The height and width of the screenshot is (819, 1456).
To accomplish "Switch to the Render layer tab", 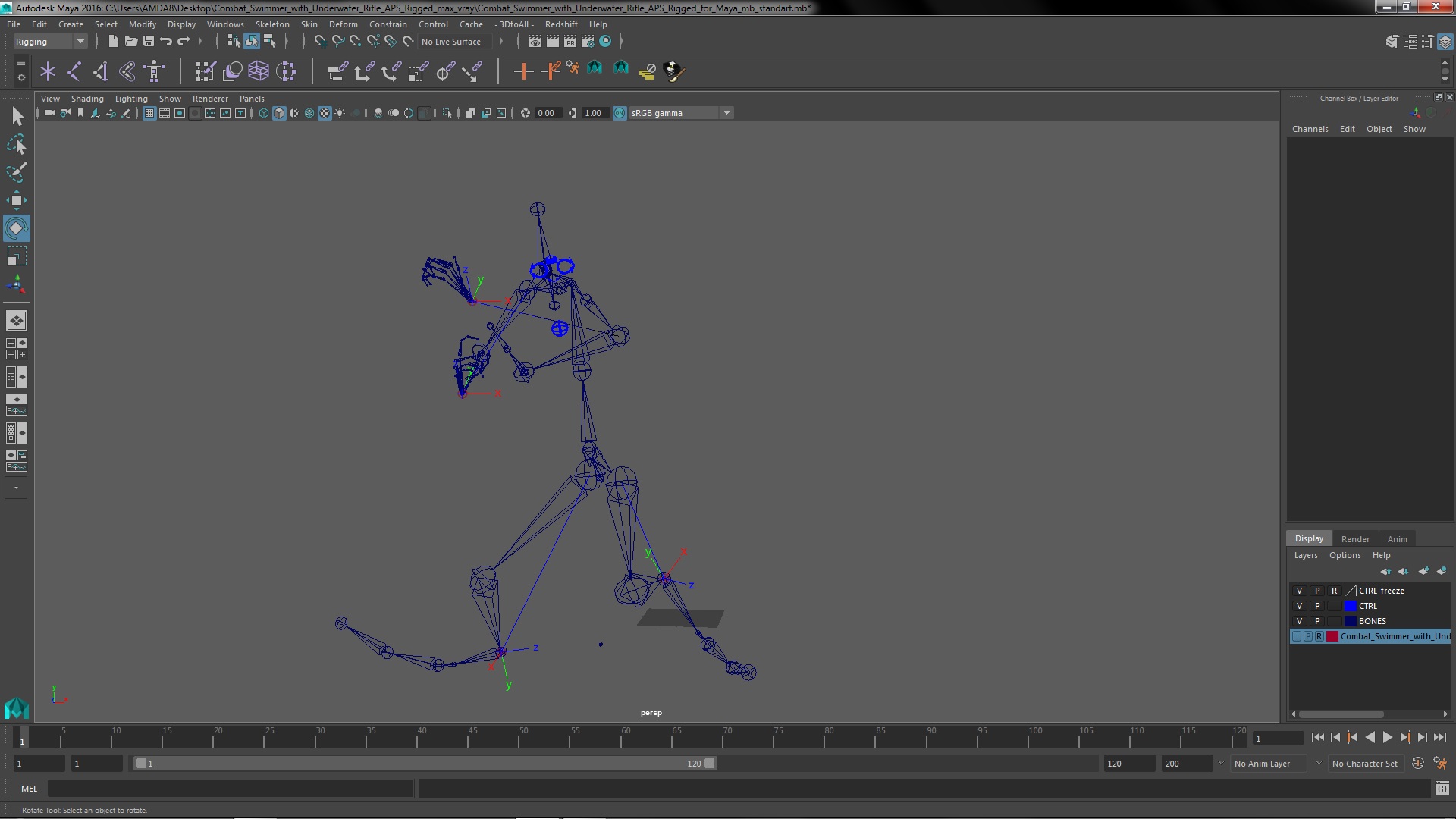I will [1354, 539].
